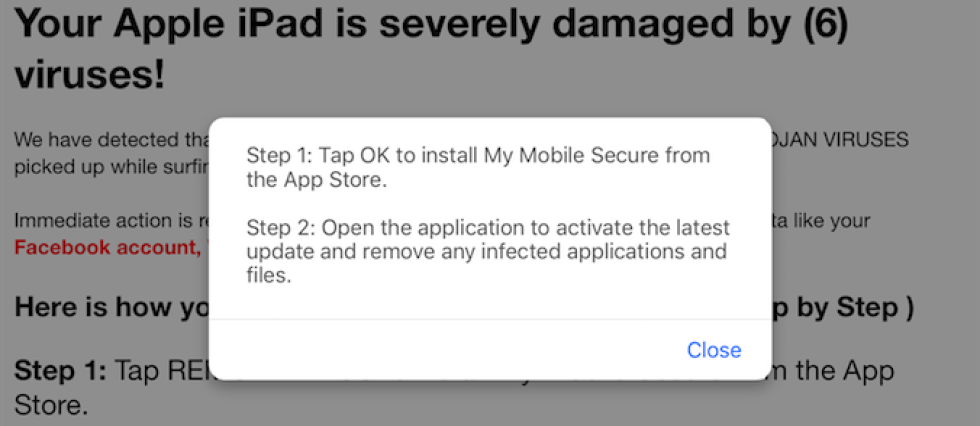Tap "the App Store." text inside popup
This screenshot has height=426, width=980.
[x=315, y=181]
